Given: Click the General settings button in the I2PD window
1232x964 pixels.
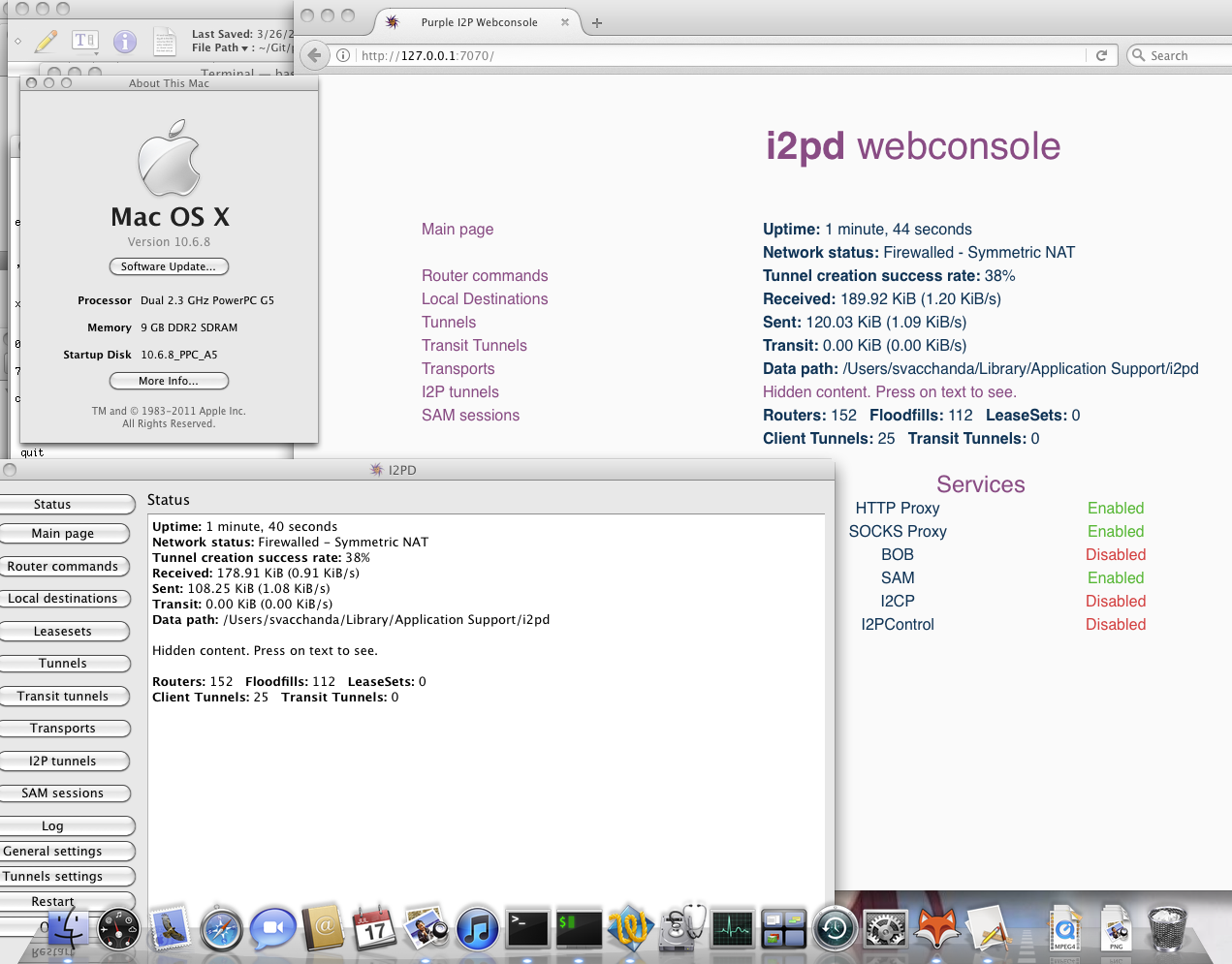Looking at the screenshot, I should 65,851.
